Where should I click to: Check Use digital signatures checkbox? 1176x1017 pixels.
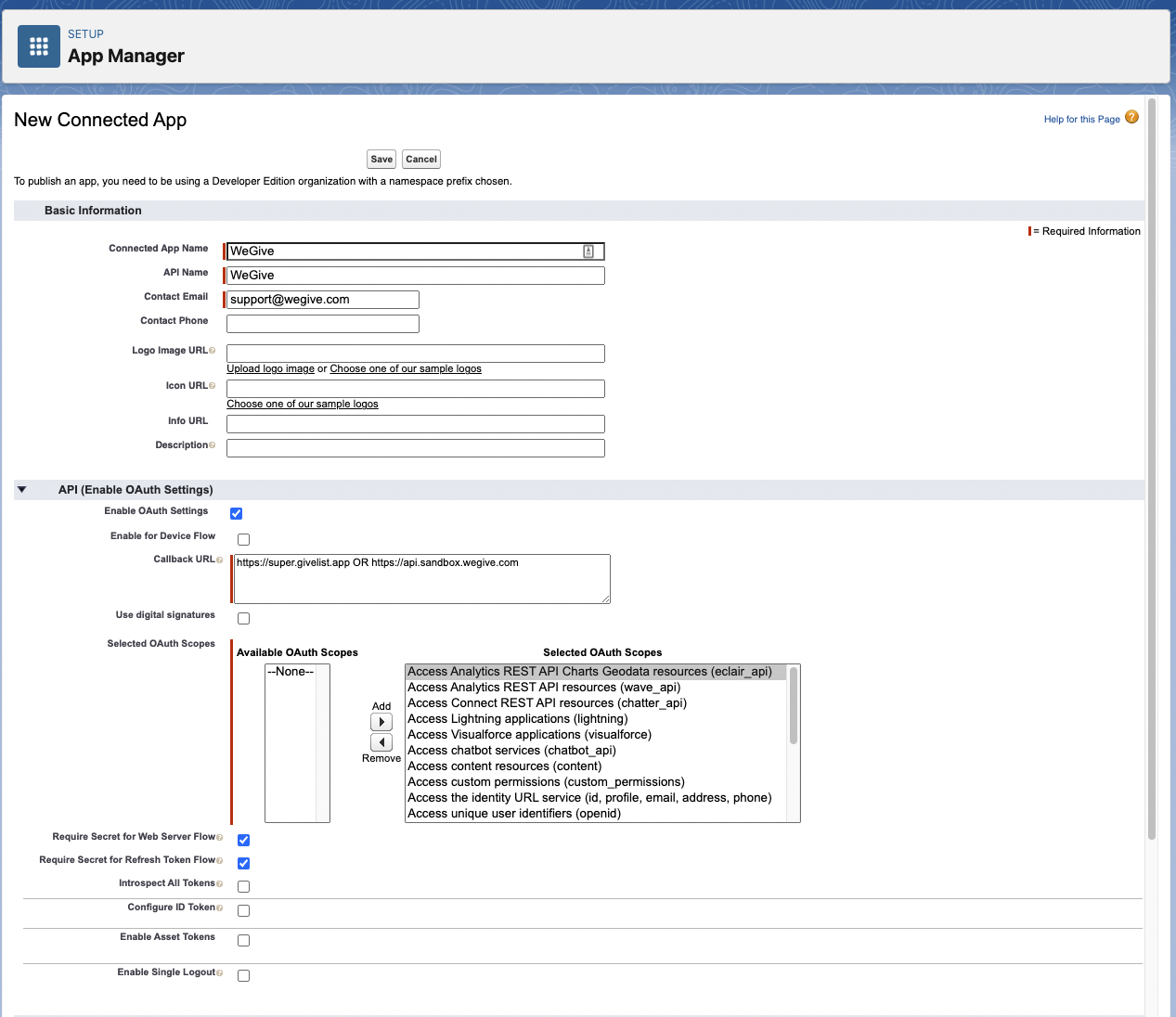244,618
